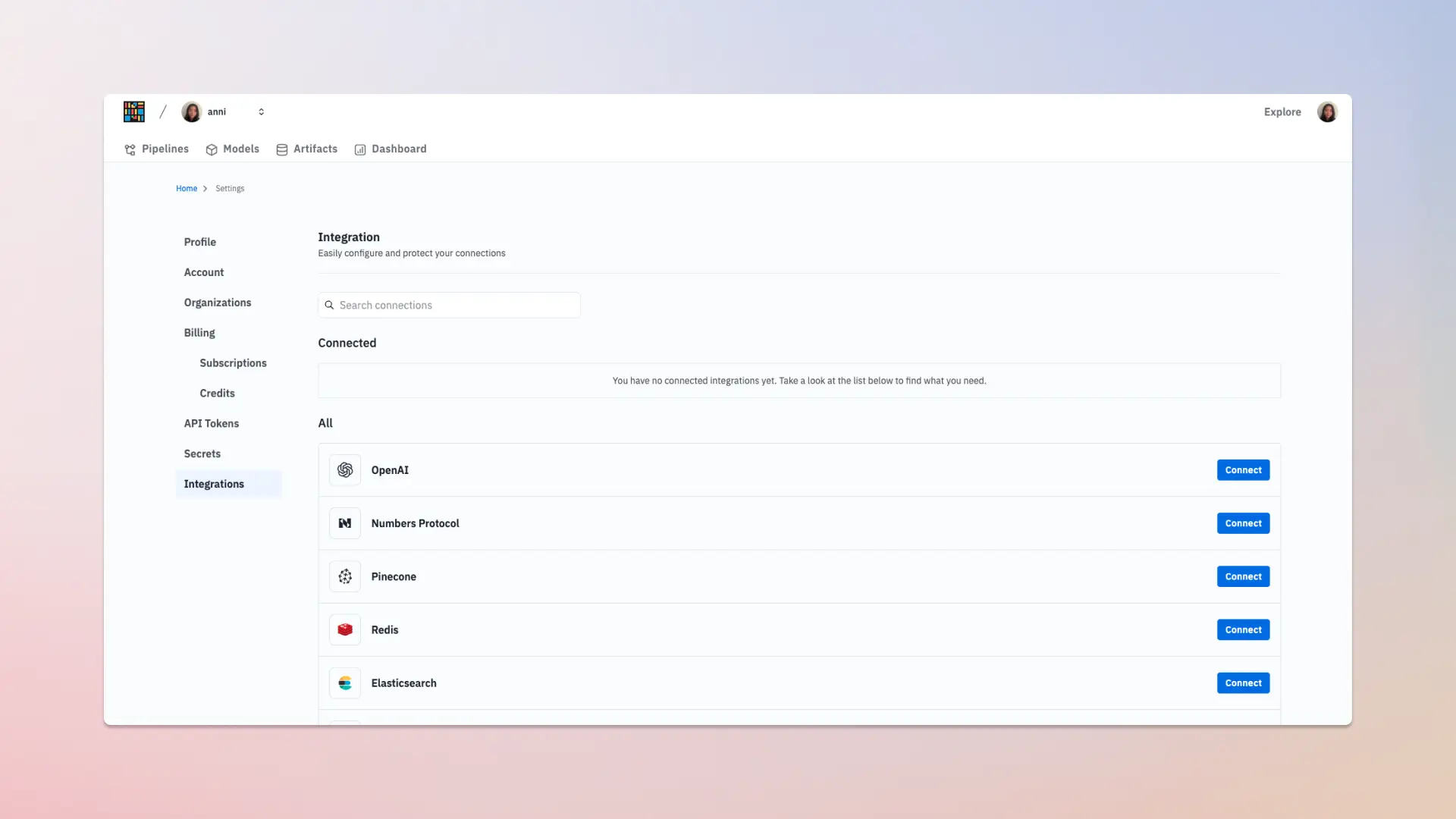1456x819 pixels.
Task: Open the Artifacts tab
Action: pos(306,149)
